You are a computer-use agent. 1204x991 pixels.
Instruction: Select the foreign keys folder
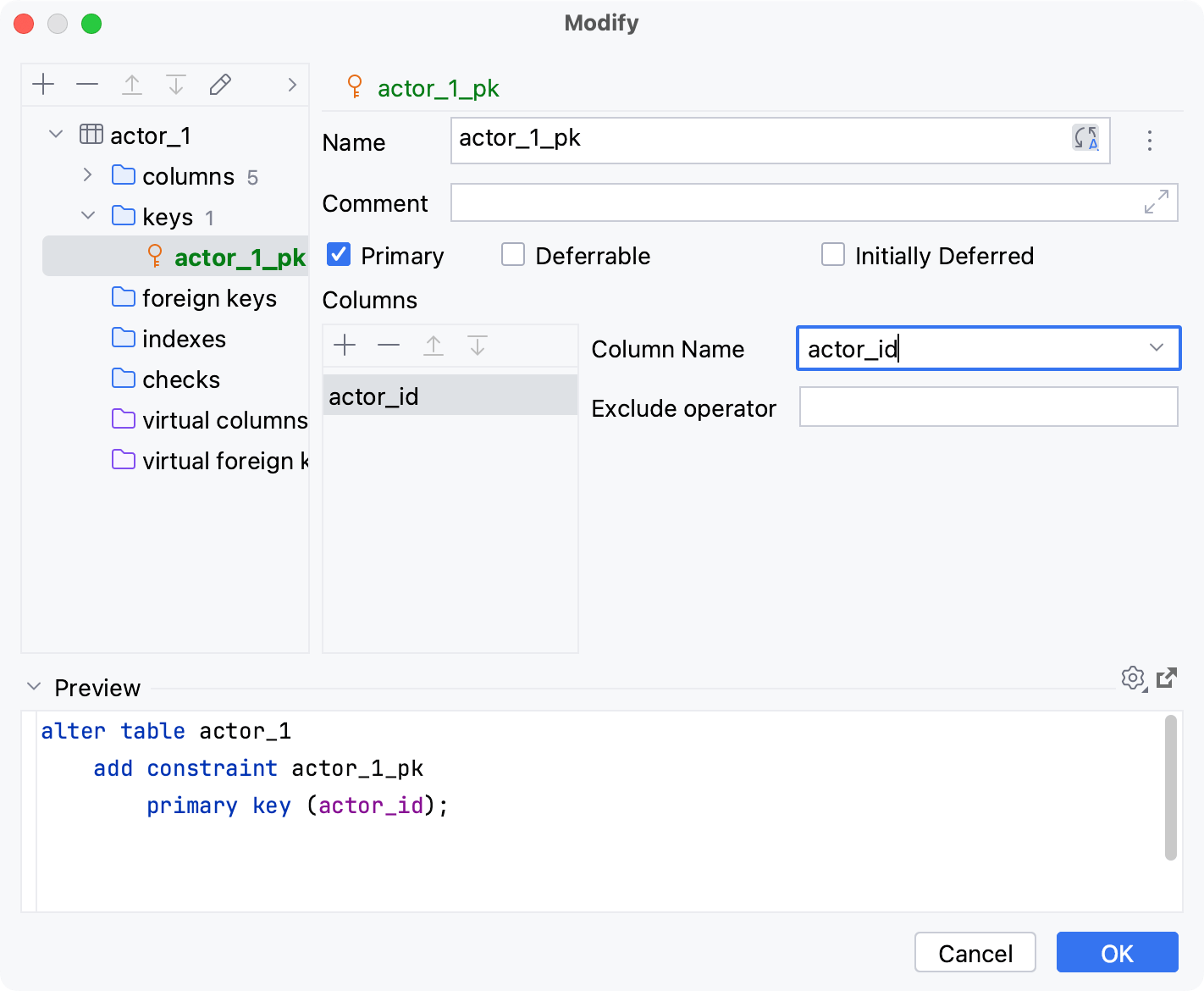(x=210, y=298)
